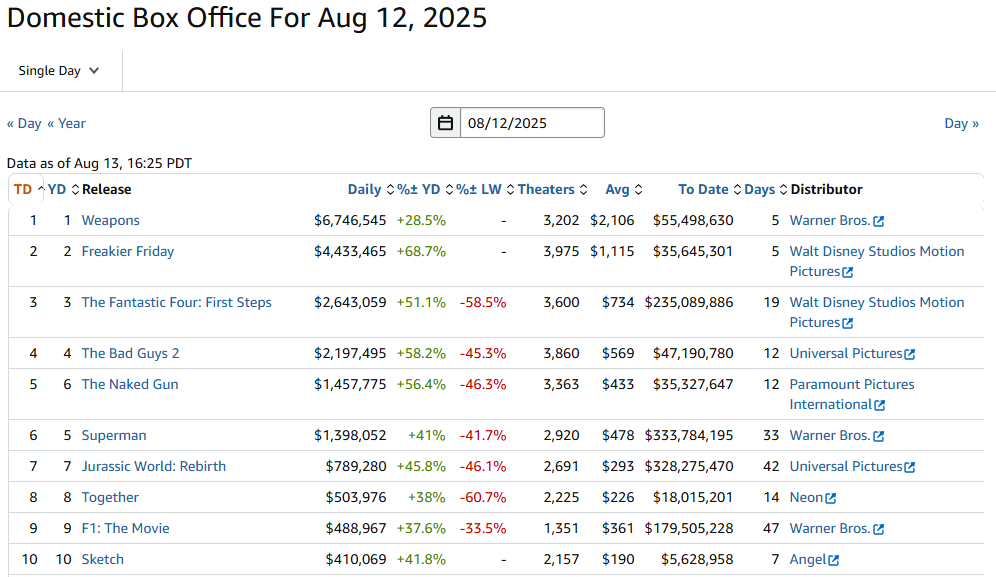Click Superman to-date total $333,784,195

click(689, 435)
